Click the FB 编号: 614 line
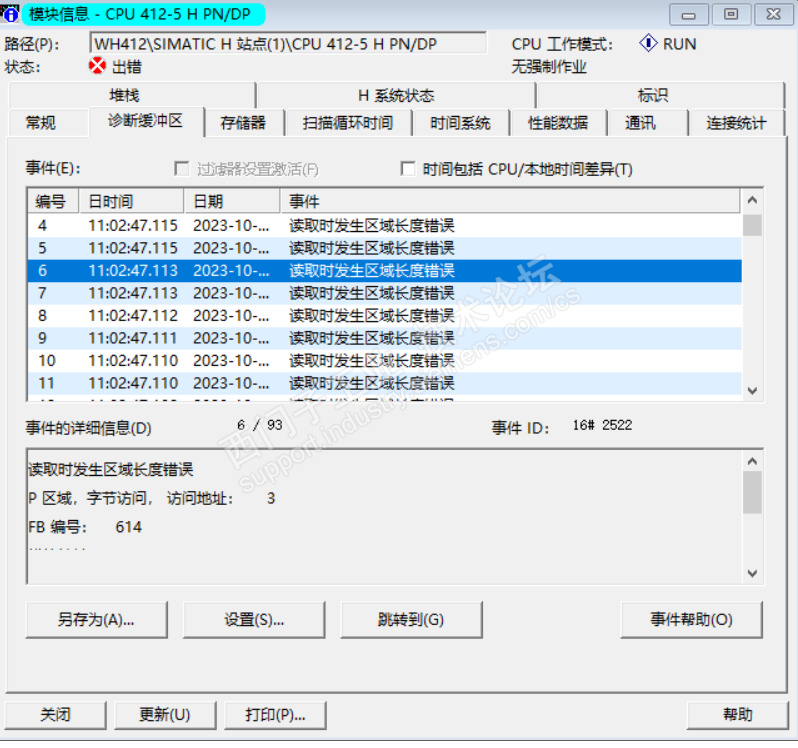Viewport: 798px width, 748px height. (85, 527)
